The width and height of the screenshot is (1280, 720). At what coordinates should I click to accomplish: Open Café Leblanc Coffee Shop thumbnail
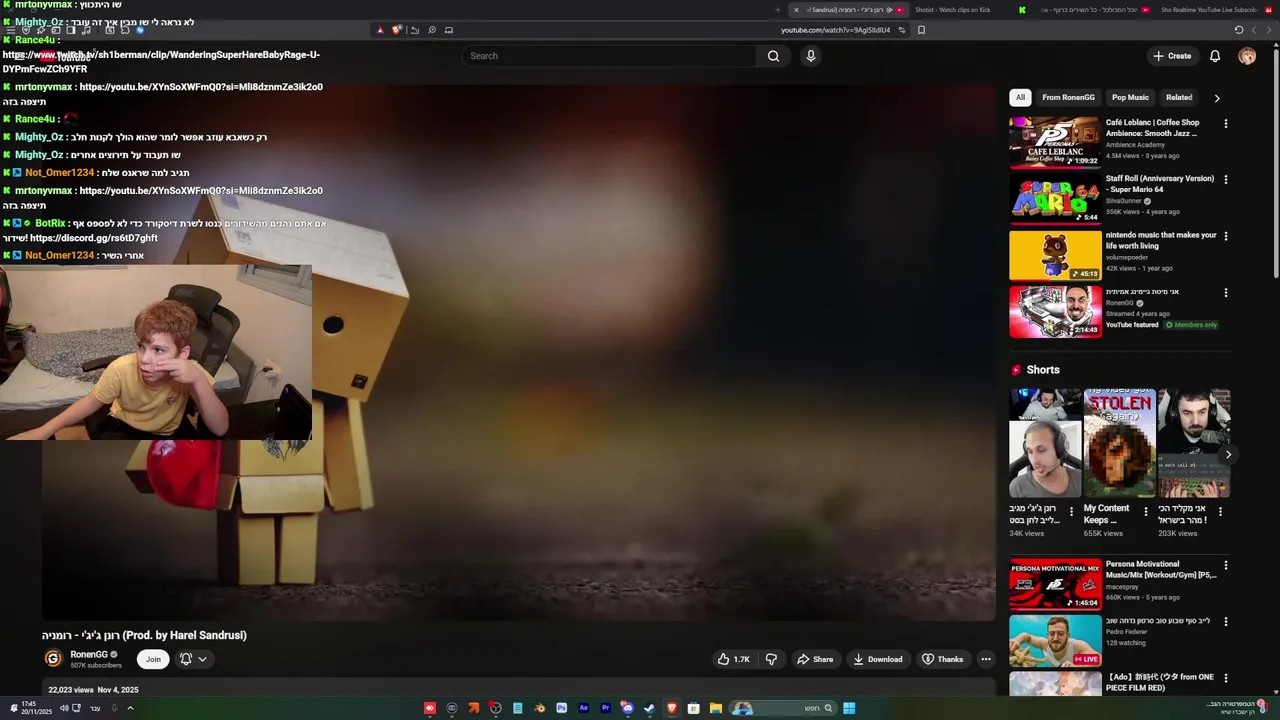click(x=1055, y=142)
